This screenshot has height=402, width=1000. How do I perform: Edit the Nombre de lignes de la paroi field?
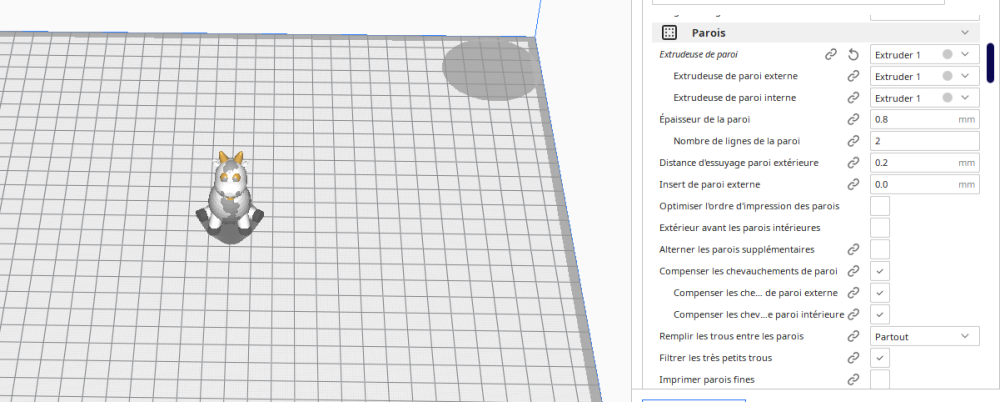924,141
